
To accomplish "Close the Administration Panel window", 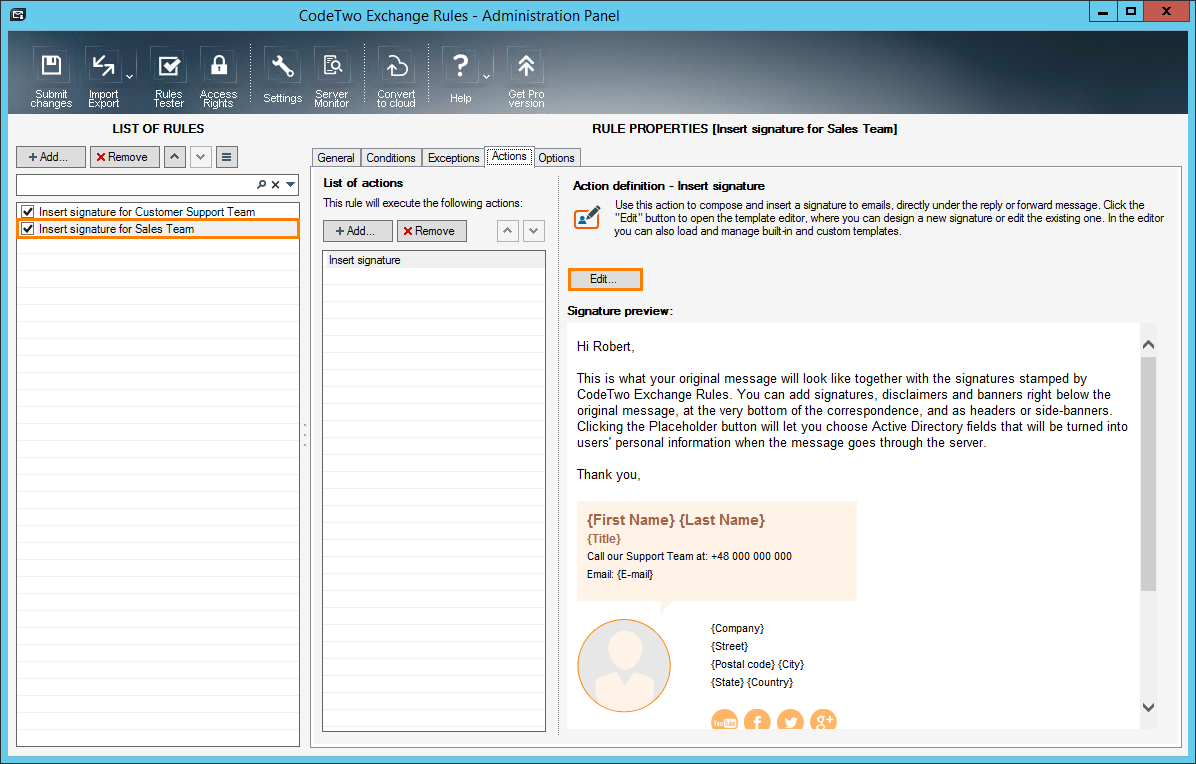I will [x=1166, y=11].
